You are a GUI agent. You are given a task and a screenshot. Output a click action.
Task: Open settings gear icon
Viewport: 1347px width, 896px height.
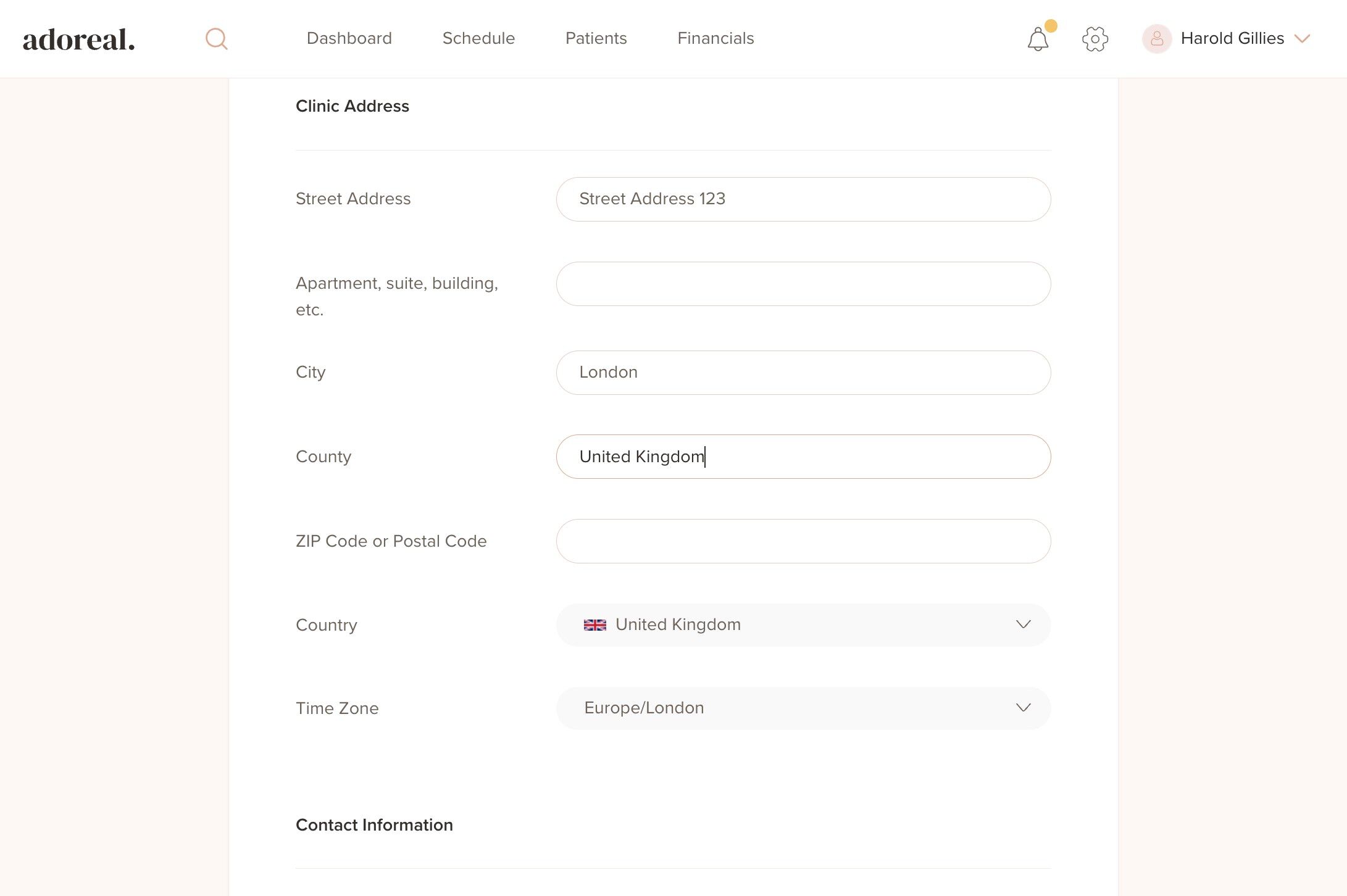[x=1095, y=39]
